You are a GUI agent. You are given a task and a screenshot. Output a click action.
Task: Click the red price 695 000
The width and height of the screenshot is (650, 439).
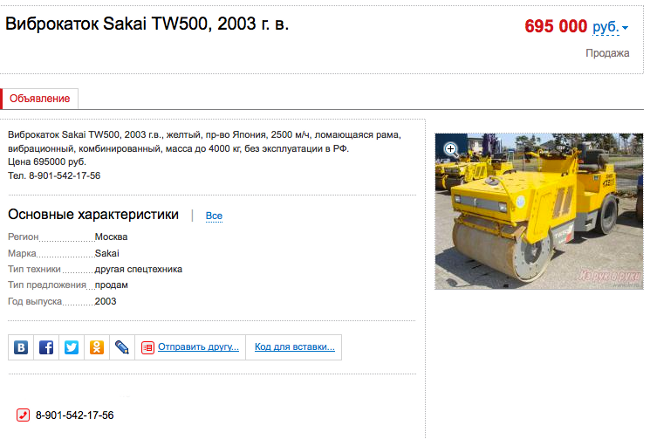[556, 27]
